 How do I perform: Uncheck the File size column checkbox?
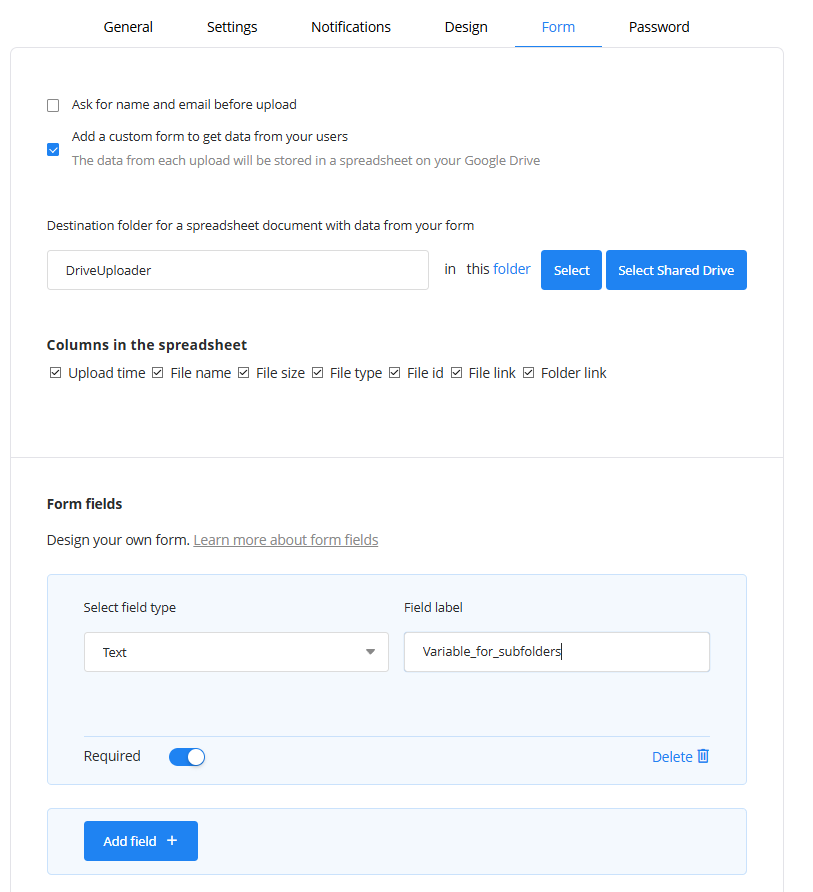tap(244, 373)
